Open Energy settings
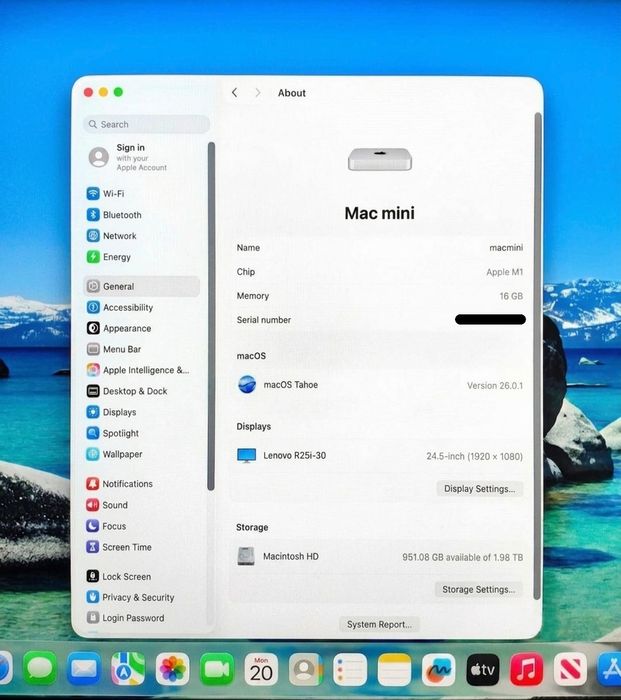The width and height of the screenshot is (621, 700). pos(108,257)
